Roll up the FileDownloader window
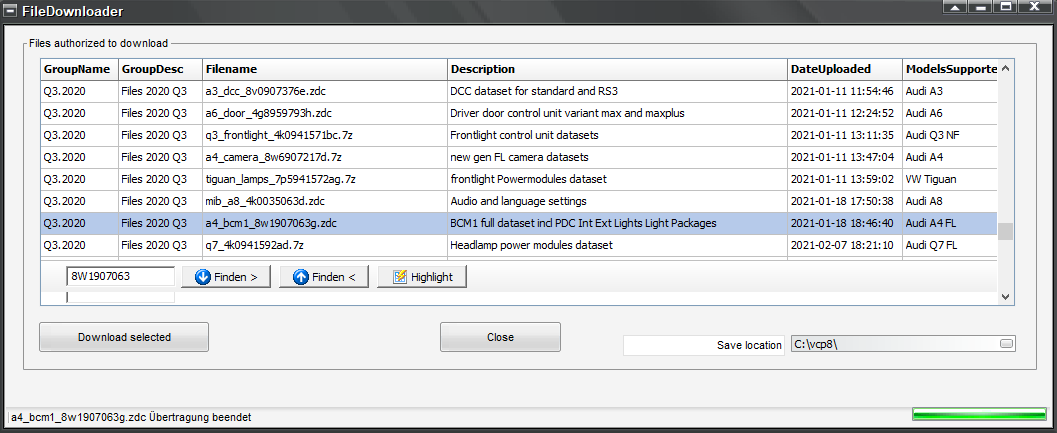 (954, 7)
